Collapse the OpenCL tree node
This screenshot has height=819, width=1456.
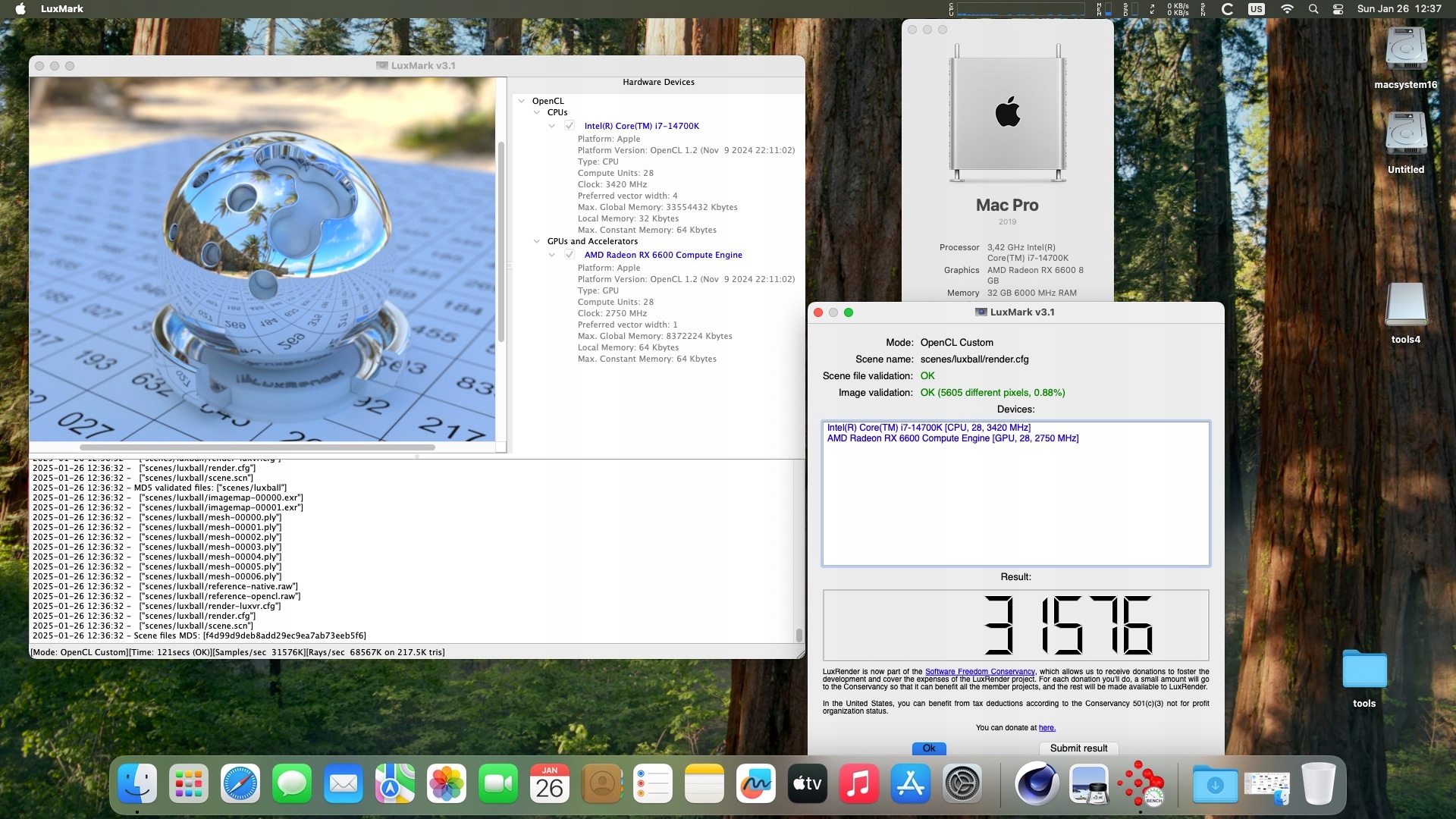(522, 101)
